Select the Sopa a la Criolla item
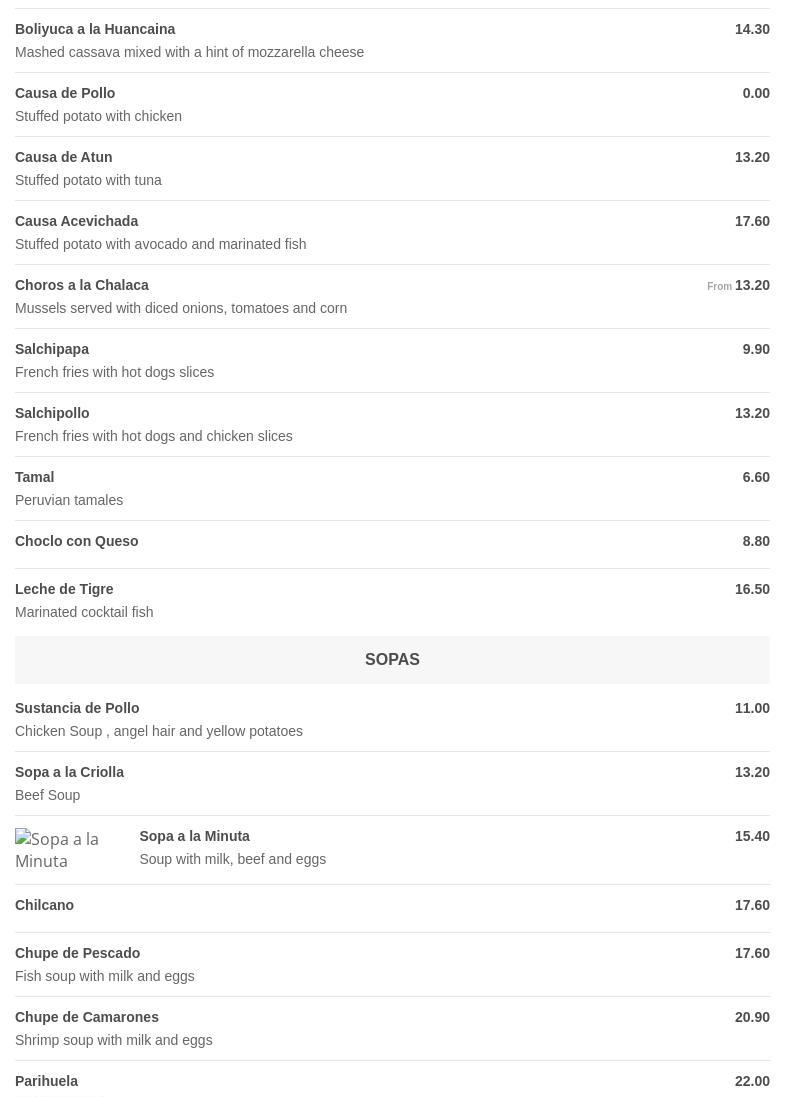 click(70, 772)
